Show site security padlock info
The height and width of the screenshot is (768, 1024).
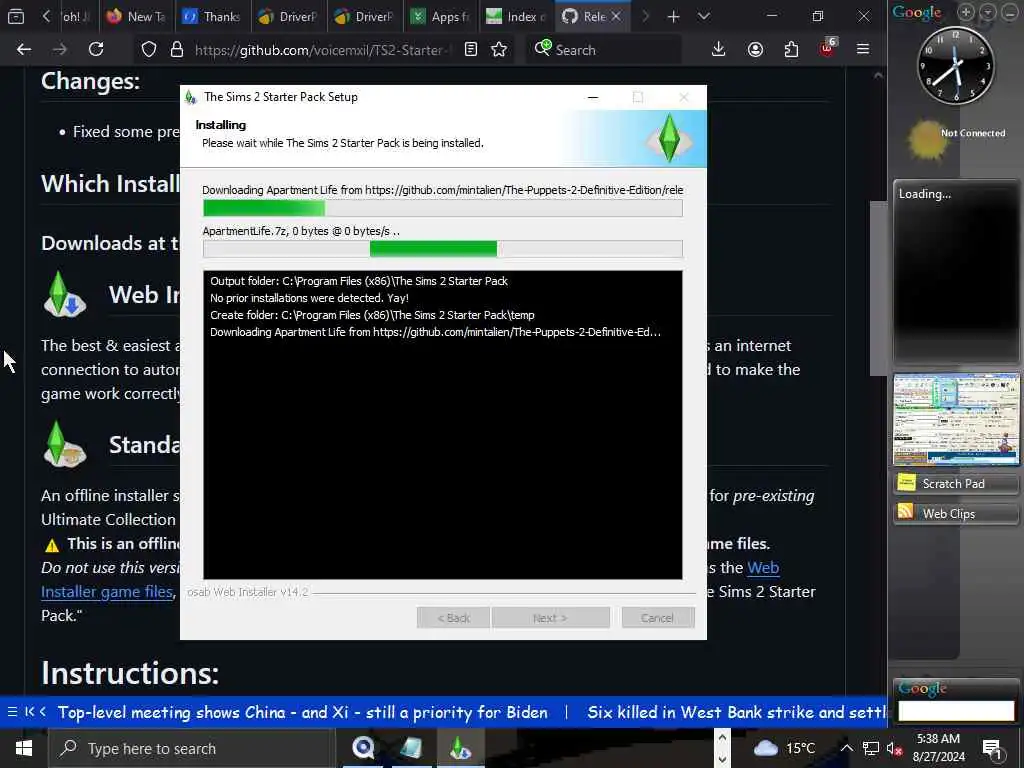coord(176,50)
